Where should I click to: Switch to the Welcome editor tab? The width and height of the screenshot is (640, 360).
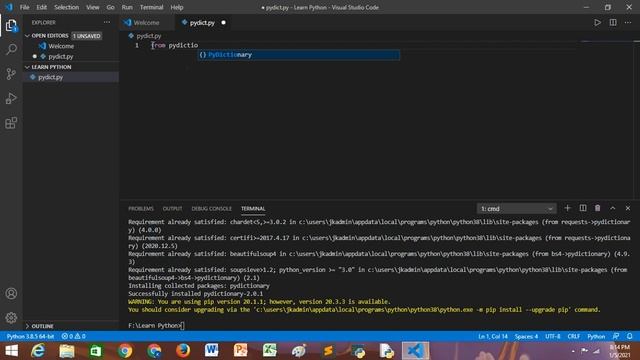[146, 23]
